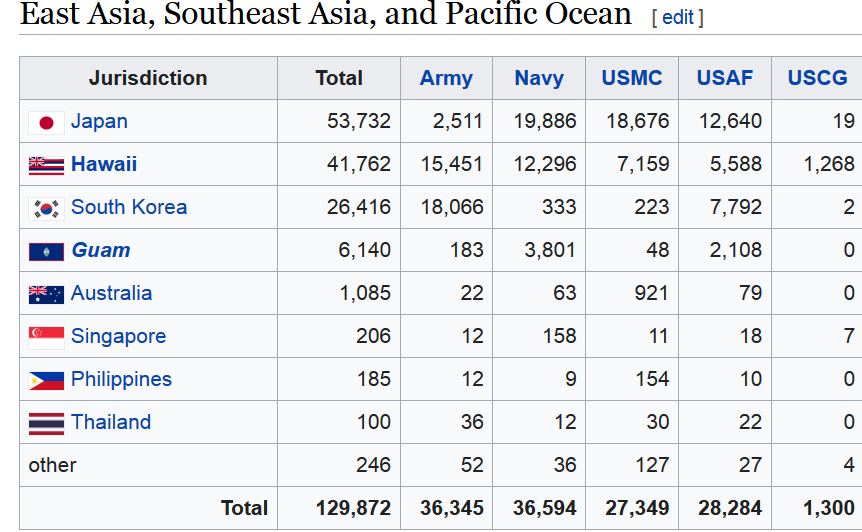Select South Korea's Army value 18,066
862x532 pixels.
[452, 207]
